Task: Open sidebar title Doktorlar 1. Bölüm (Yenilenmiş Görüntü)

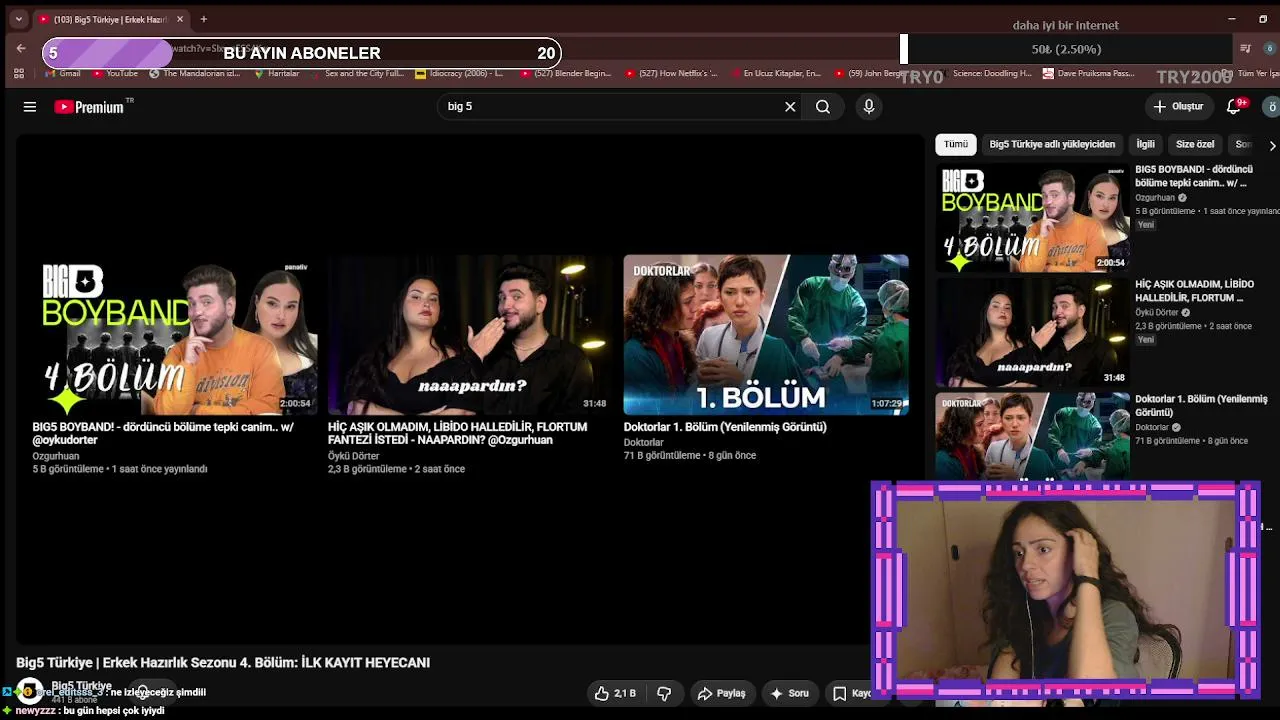Action: tap(1201, 405)
